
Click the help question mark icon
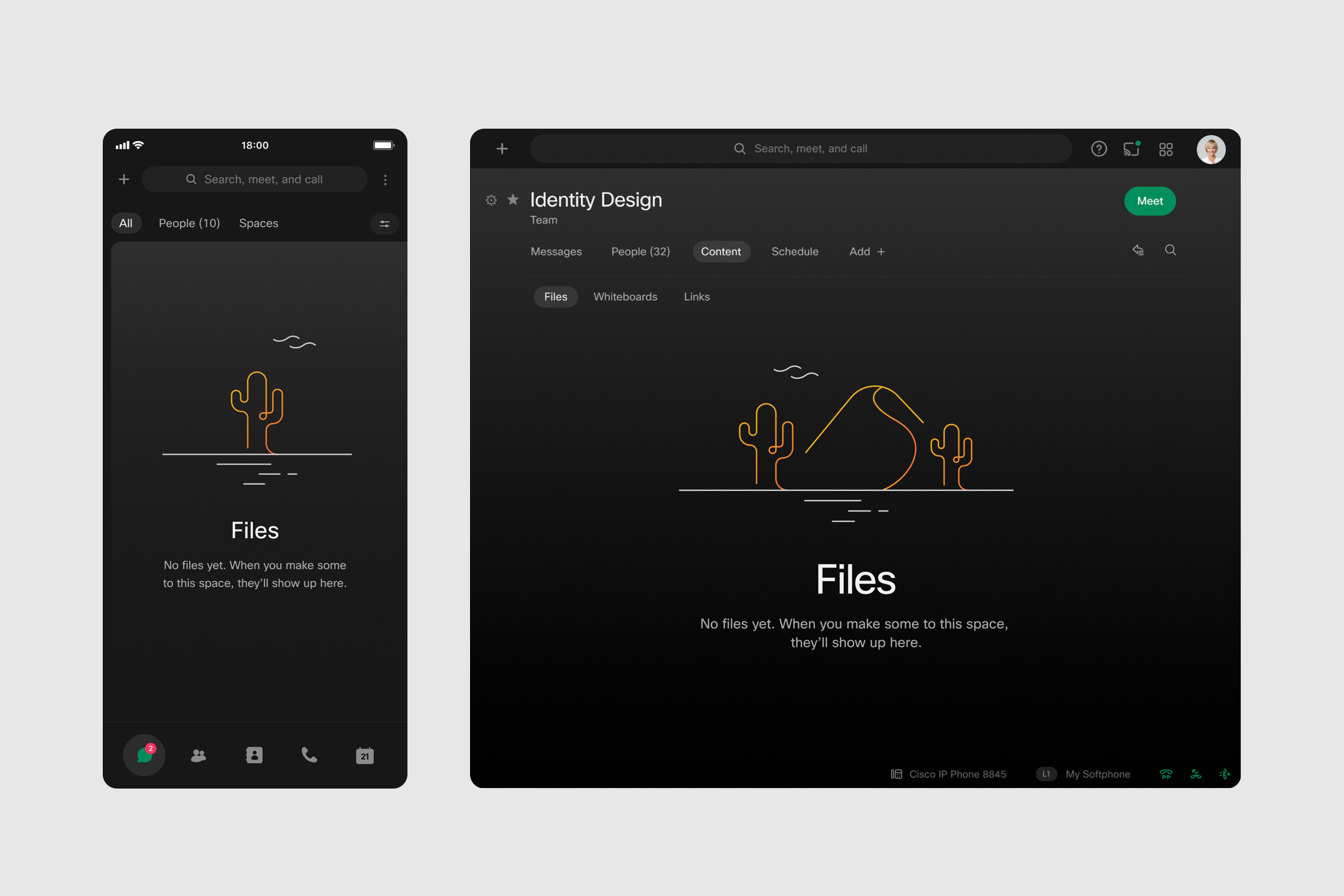click(1098, 149)
